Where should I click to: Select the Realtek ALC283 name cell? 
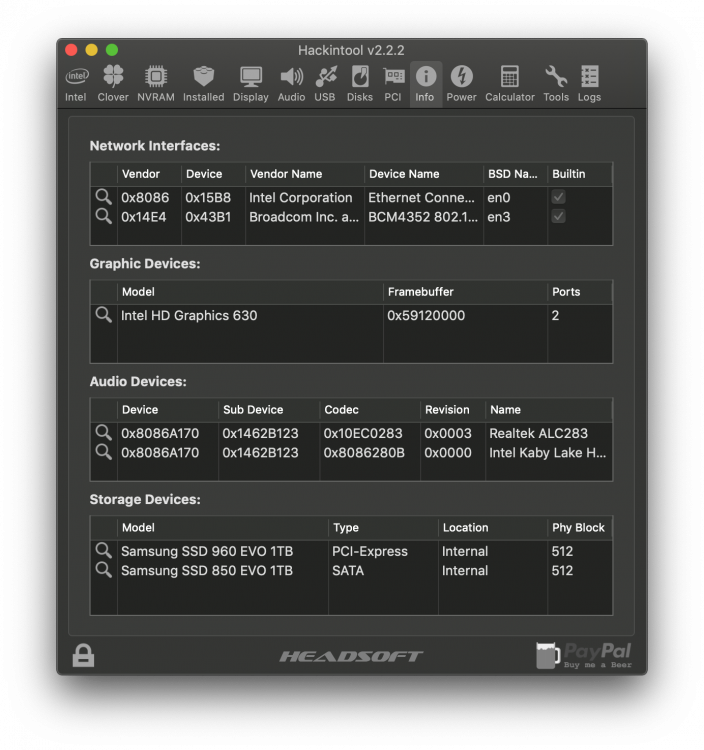pyautogui.click(x=539, y=433)
